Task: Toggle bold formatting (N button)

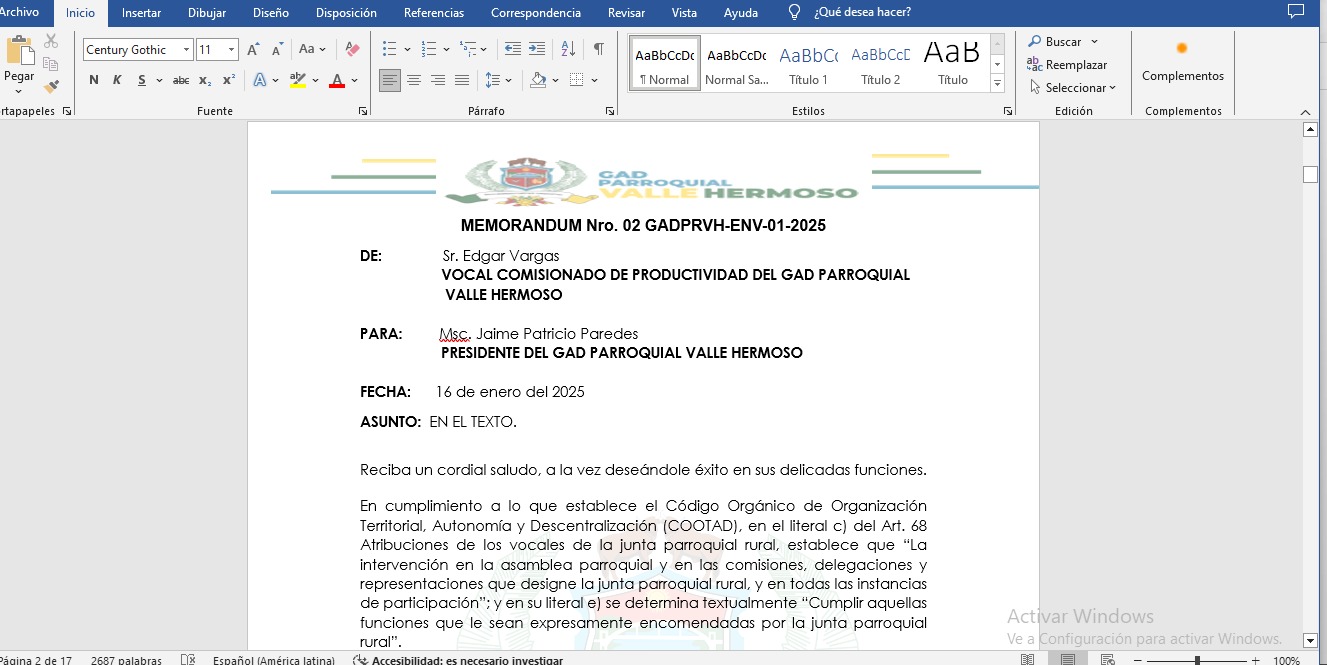Action: click(x=93, y=80)
